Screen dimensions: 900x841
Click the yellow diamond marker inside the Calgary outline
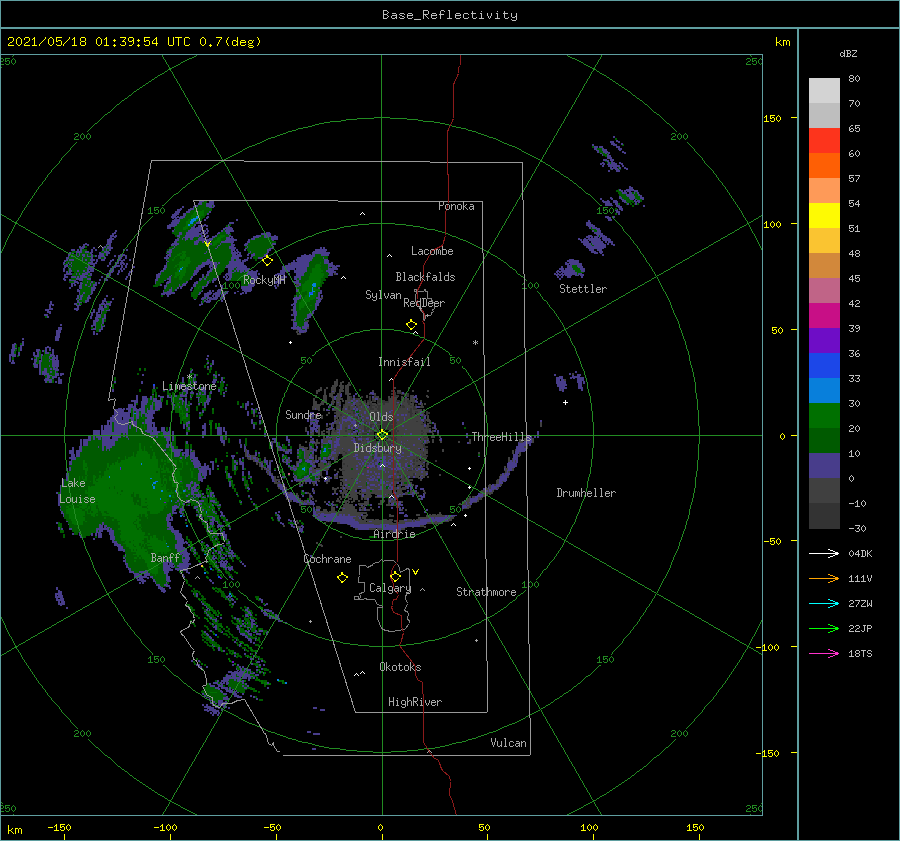click(x=395, y=576)
